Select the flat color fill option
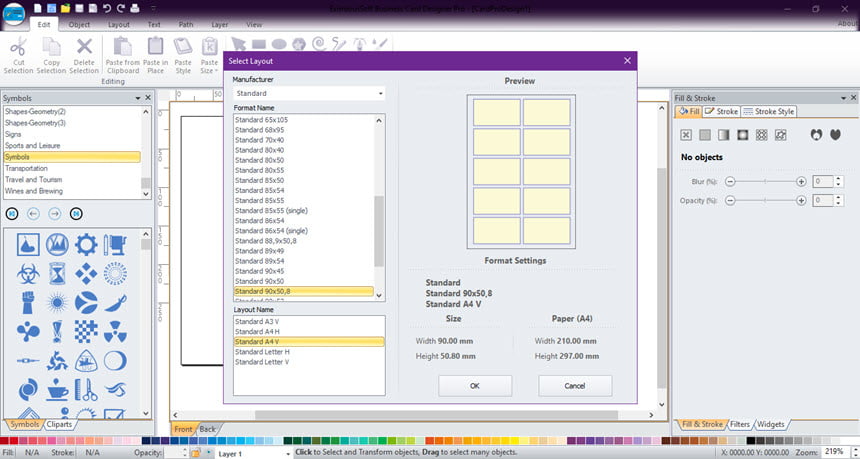Screen dimensions: 860x459 pyautogui.click(x=705, y=135)
